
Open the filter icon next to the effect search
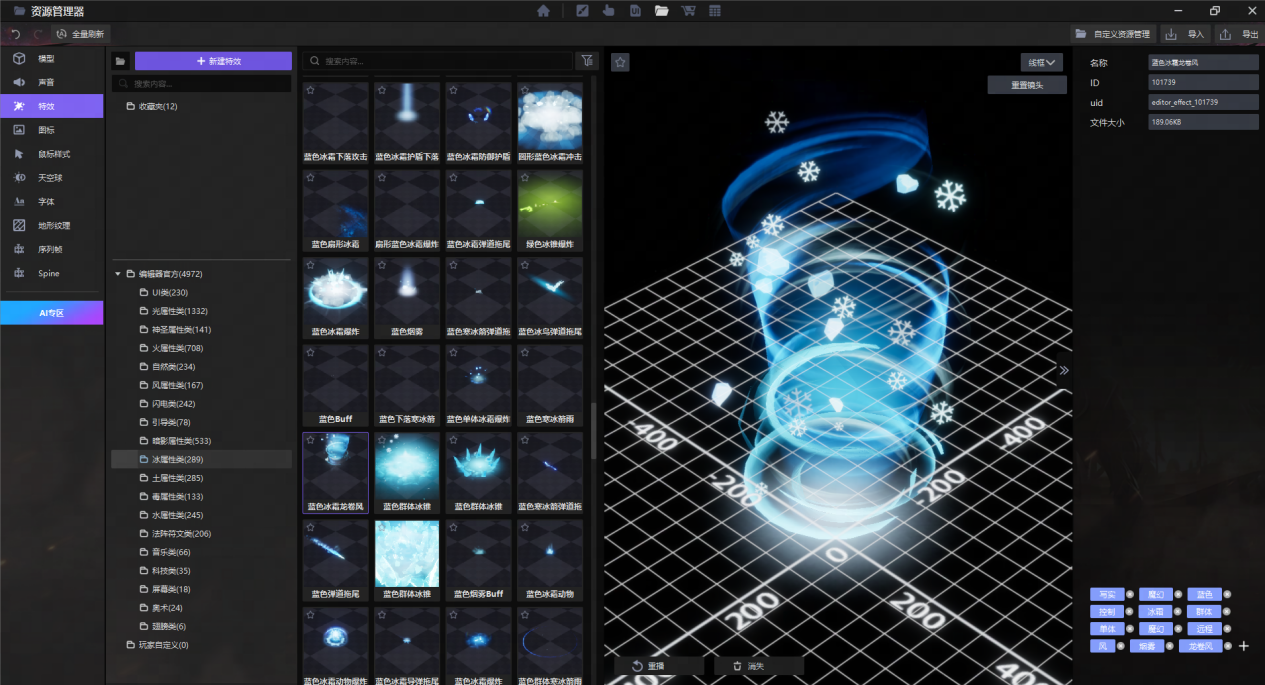(587, 60)
